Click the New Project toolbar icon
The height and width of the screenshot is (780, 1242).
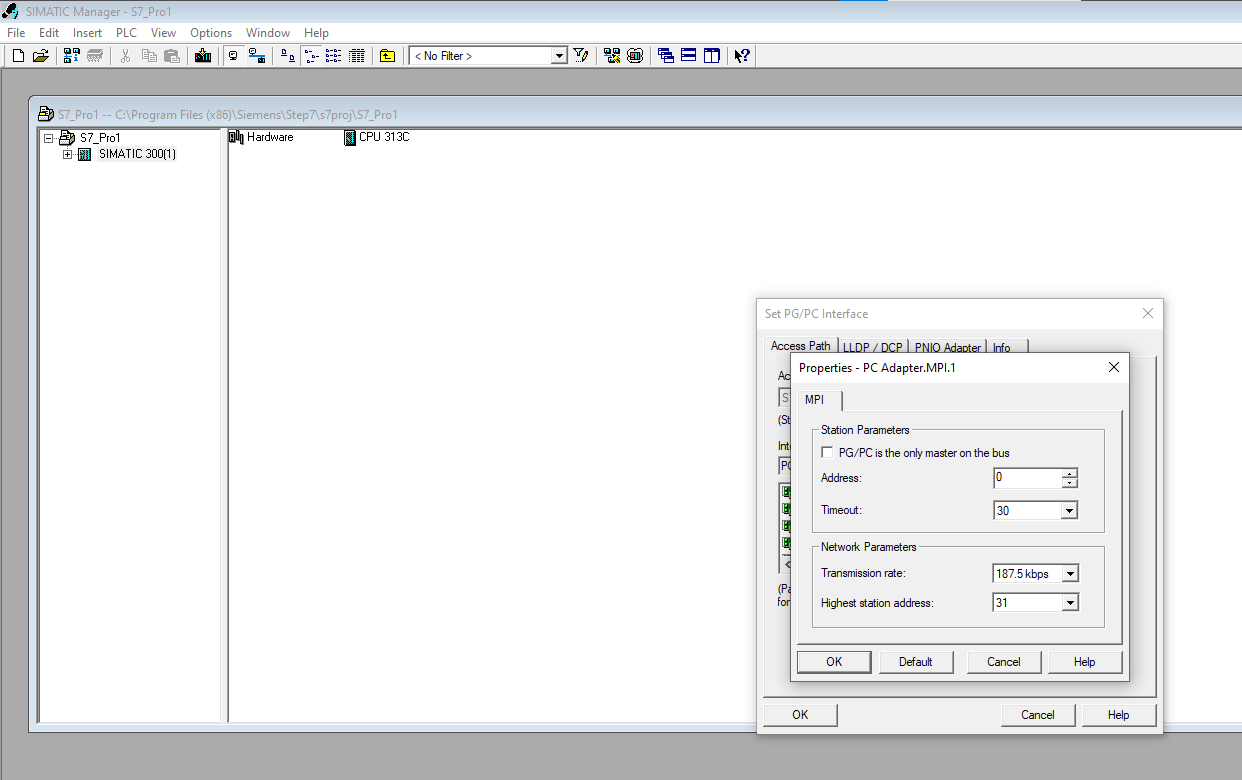click(18, 56)
